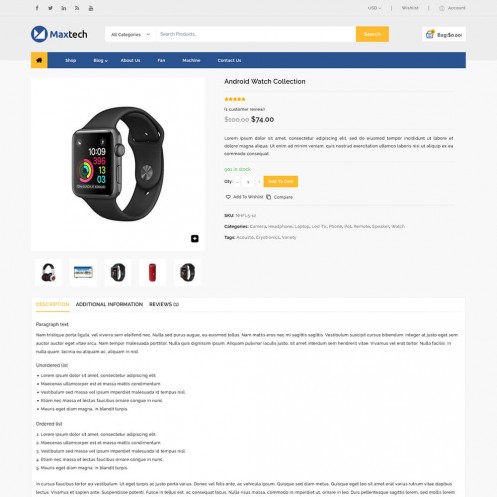Image resolution: width=497 pixels, height=497 pixels.
Task: Switch to Additional Information tab
Action: coord(109,304)
